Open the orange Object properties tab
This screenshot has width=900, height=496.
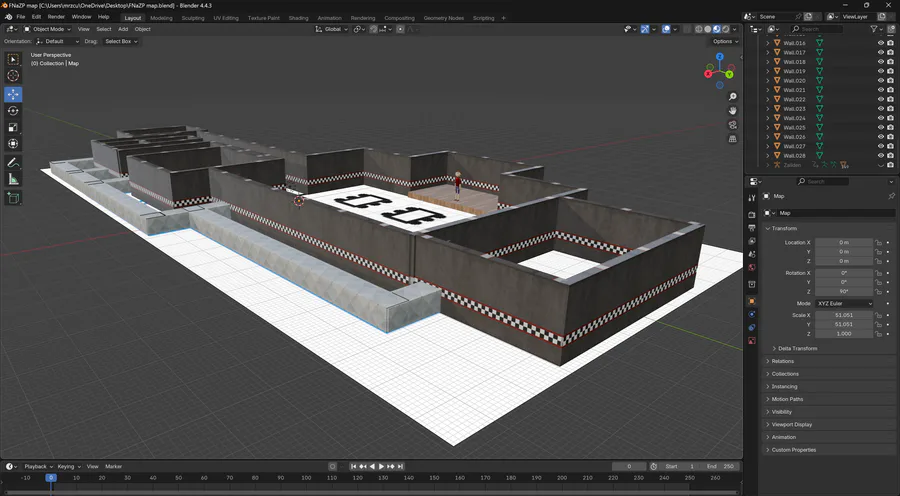click(752, 301)
